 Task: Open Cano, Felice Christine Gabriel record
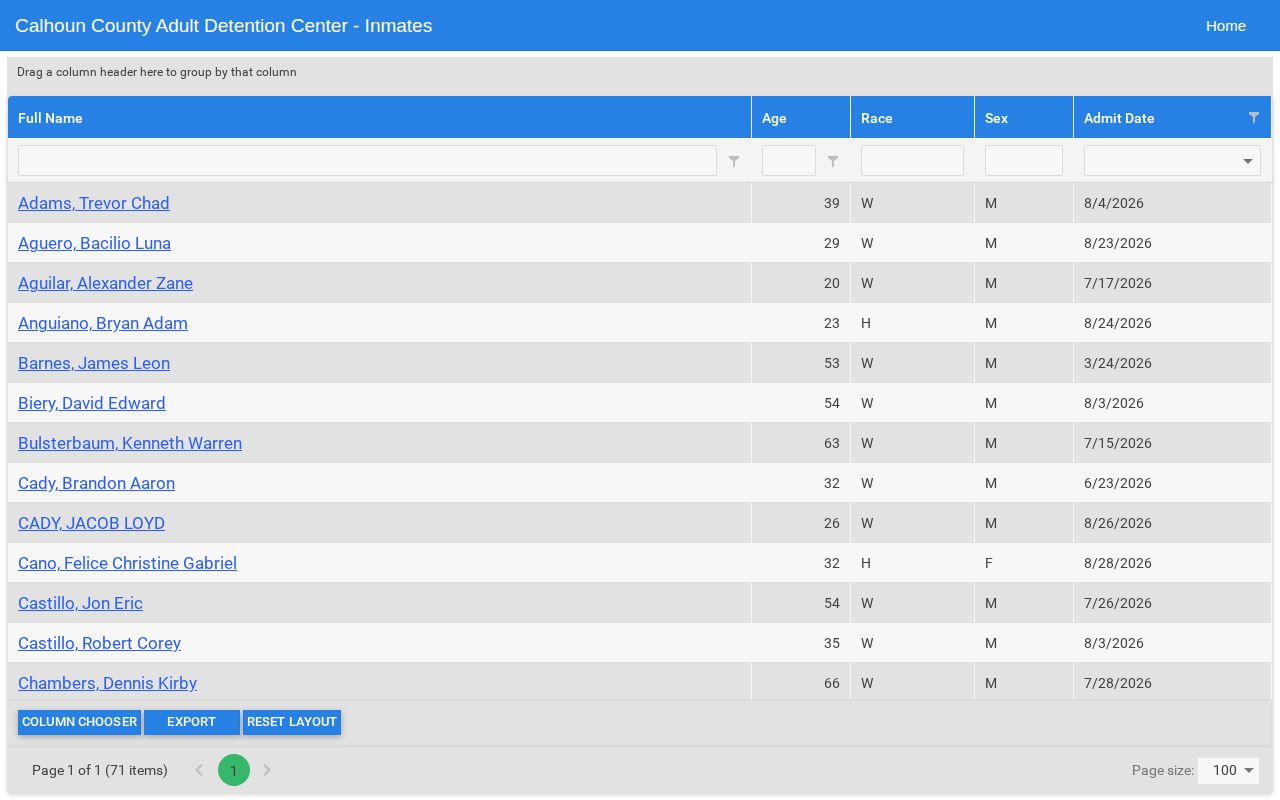(x=127, y=563)
